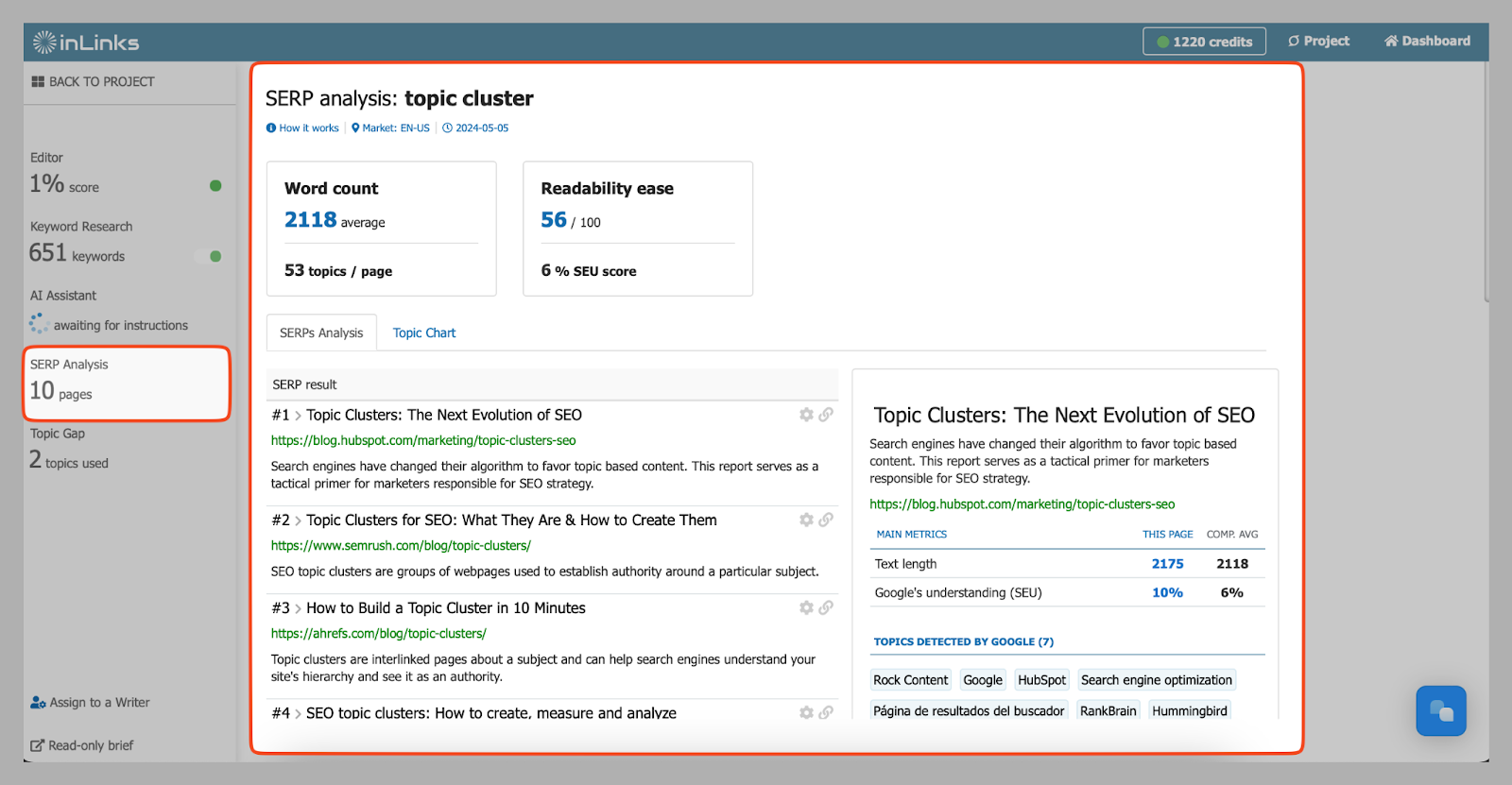Image resolution: width=1512 pixels, height=785 pixels.
Task: Click the grid icon beside BACK TO PROJECT
Action: pyautogui.click(x=38, y=81)
